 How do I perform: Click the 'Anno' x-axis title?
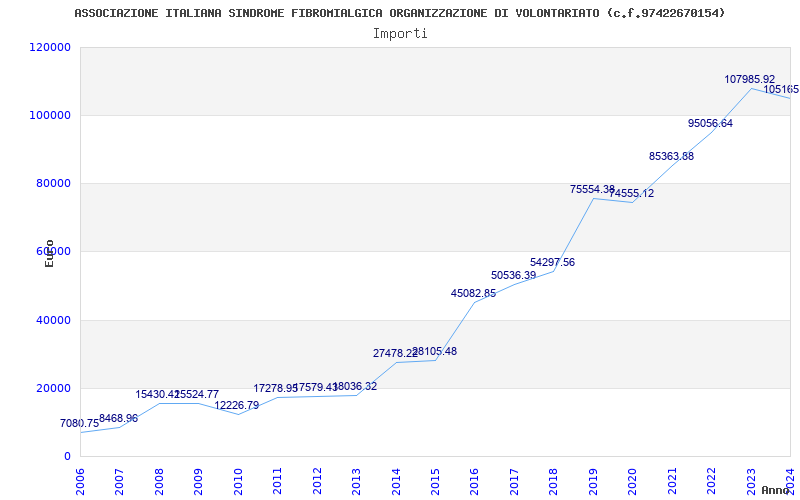coord(776,490)
